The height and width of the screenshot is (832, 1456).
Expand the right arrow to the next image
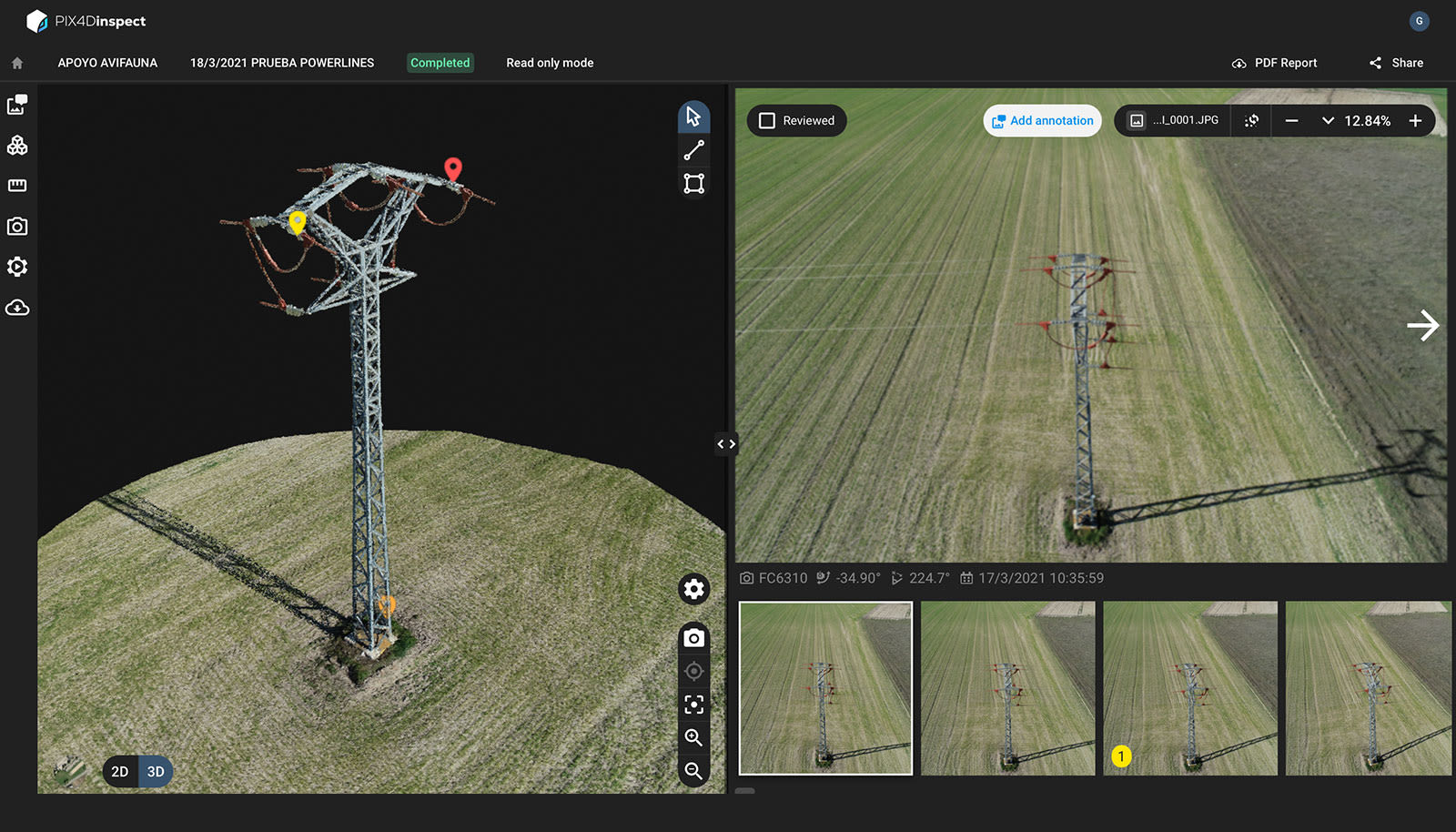(x=1424, y=325)
